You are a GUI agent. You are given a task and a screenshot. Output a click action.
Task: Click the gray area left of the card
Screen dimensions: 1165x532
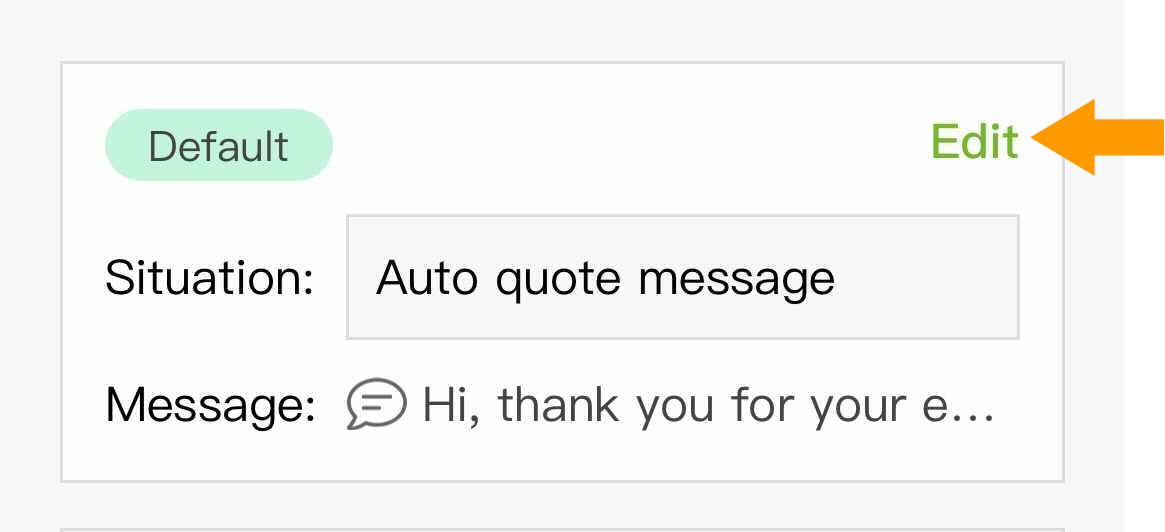(30, 270)
